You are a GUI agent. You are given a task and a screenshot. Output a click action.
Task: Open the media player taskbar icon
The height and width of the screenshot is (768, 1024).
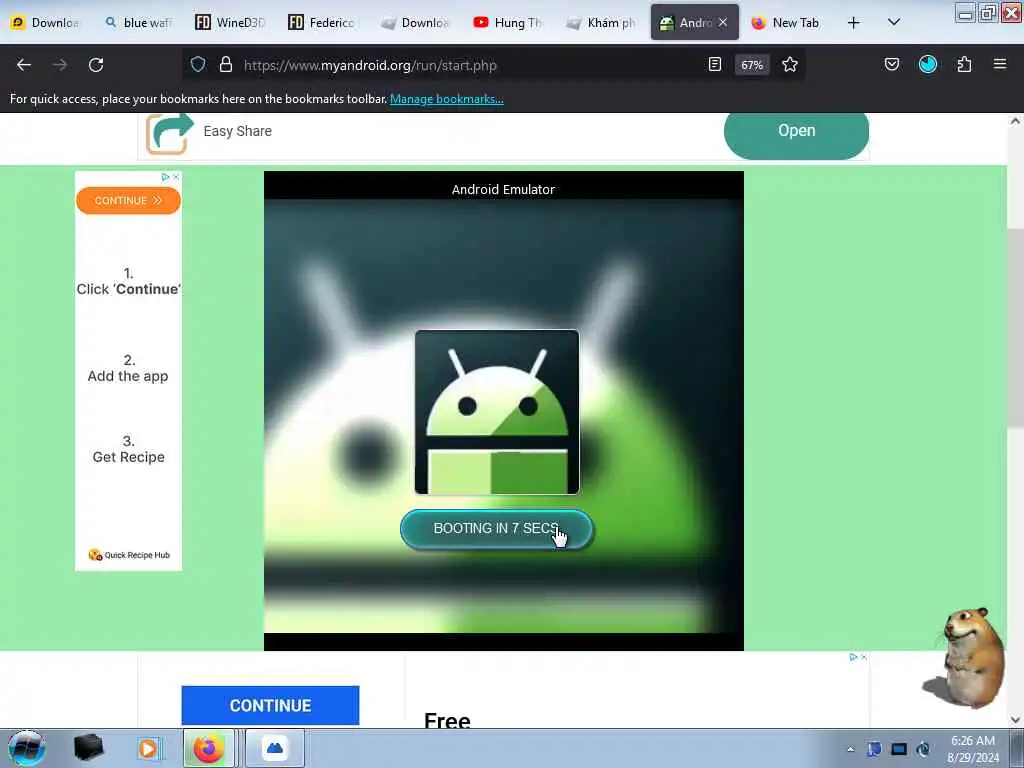click(x=148, y=748)
